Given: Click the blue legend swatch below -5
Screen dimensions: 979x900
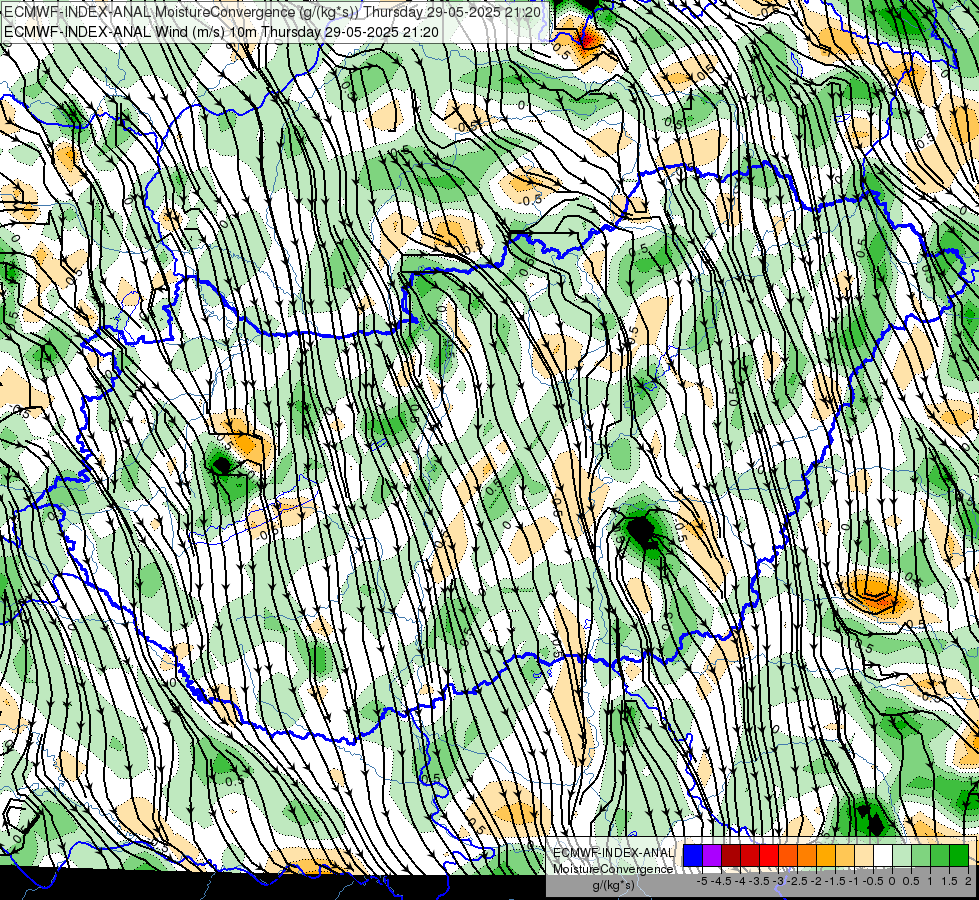Looking at the screenshot, I should tap(693, 855).
